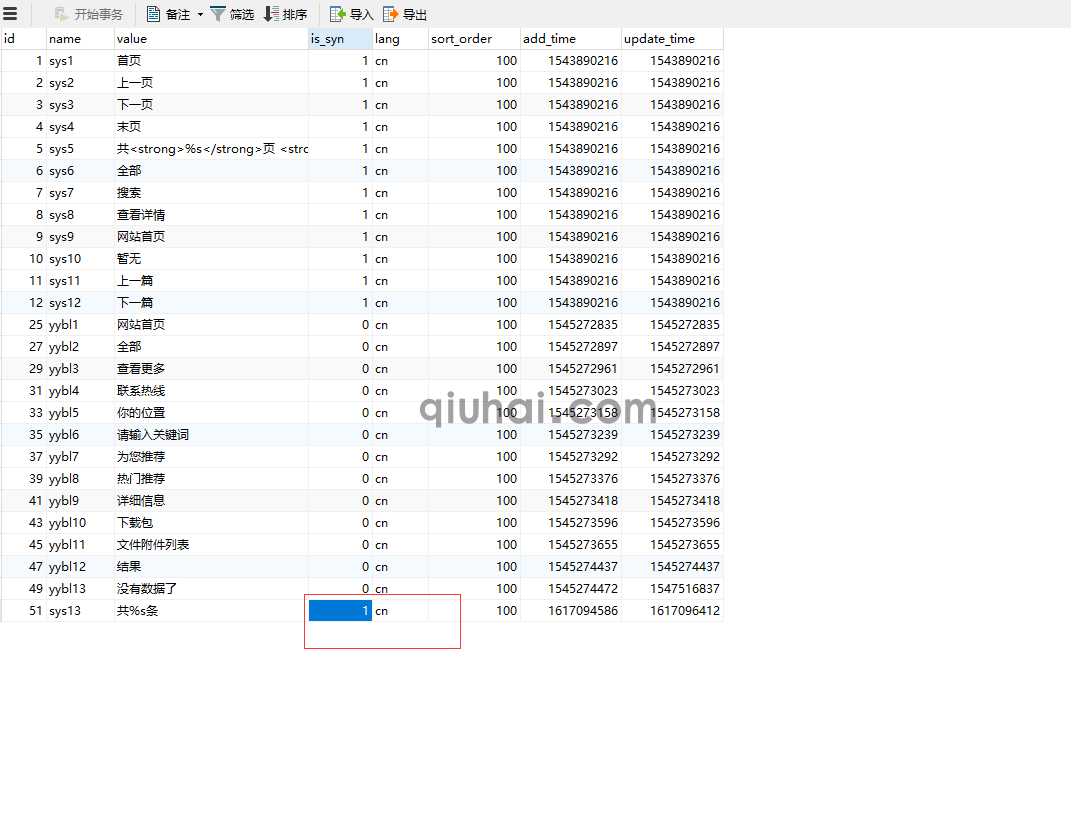Viewport: 1071px width, 820px height.
Task: Select the is_syn column header
Action: [x=340, y=39]
